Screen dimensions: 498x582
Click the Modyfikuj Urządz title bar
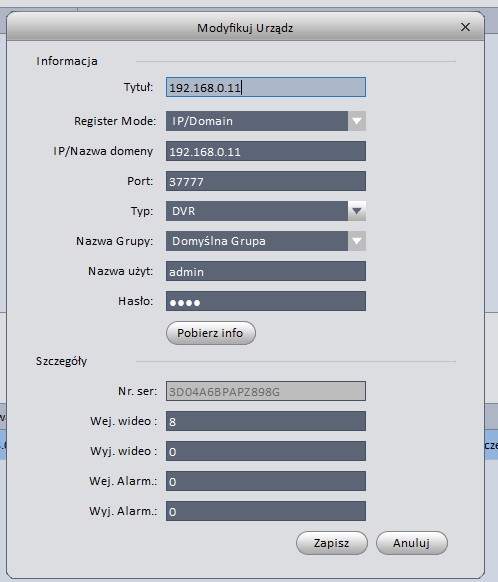click(245, 27)
